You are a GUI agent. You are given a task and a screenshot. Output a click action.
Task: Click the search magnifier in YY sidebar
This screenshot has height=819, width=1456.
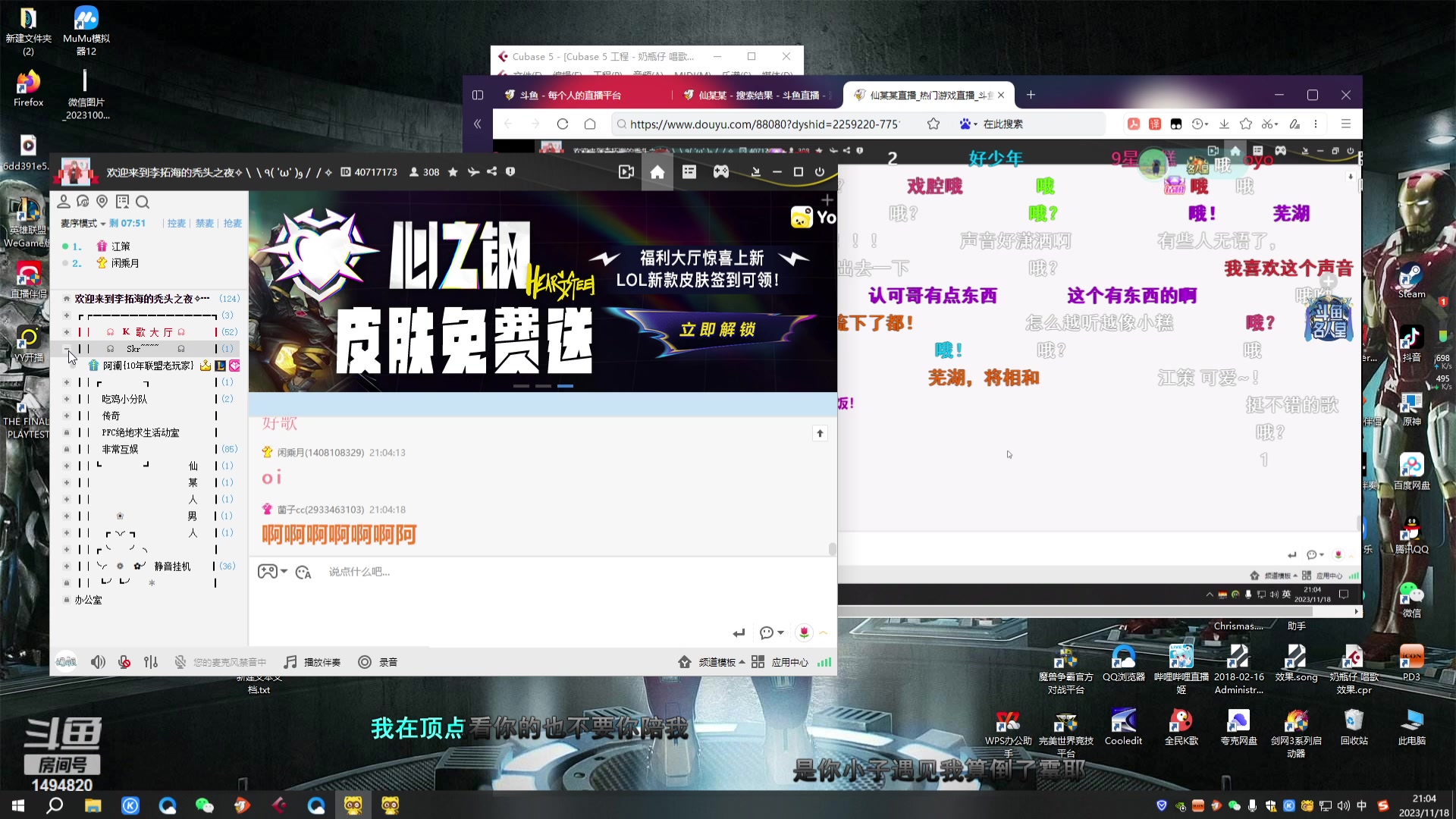[x=143, y=202]
